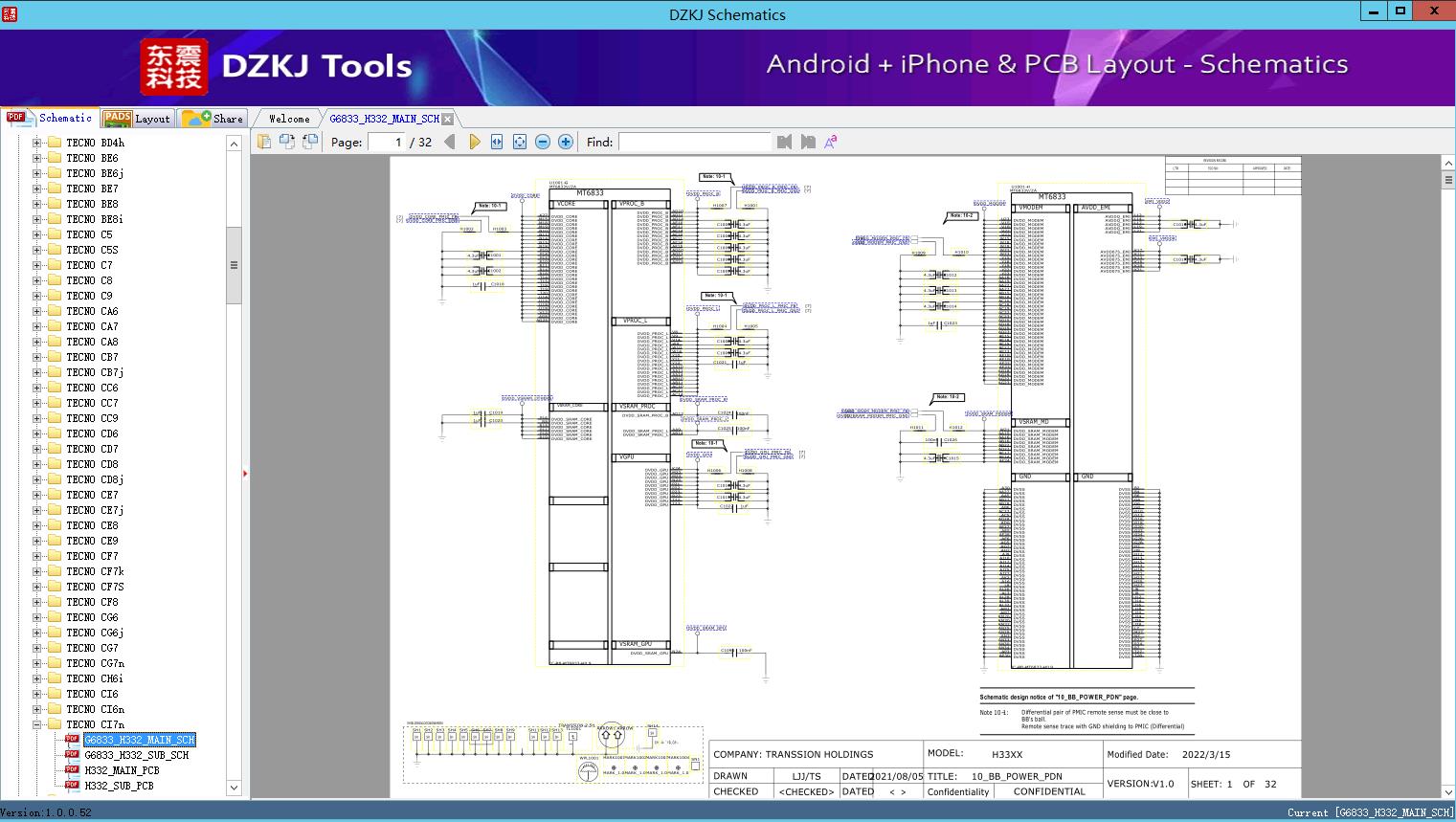1456x822 pixels.
Task: Select TECNO CD8j tree item
Action: 95,479
